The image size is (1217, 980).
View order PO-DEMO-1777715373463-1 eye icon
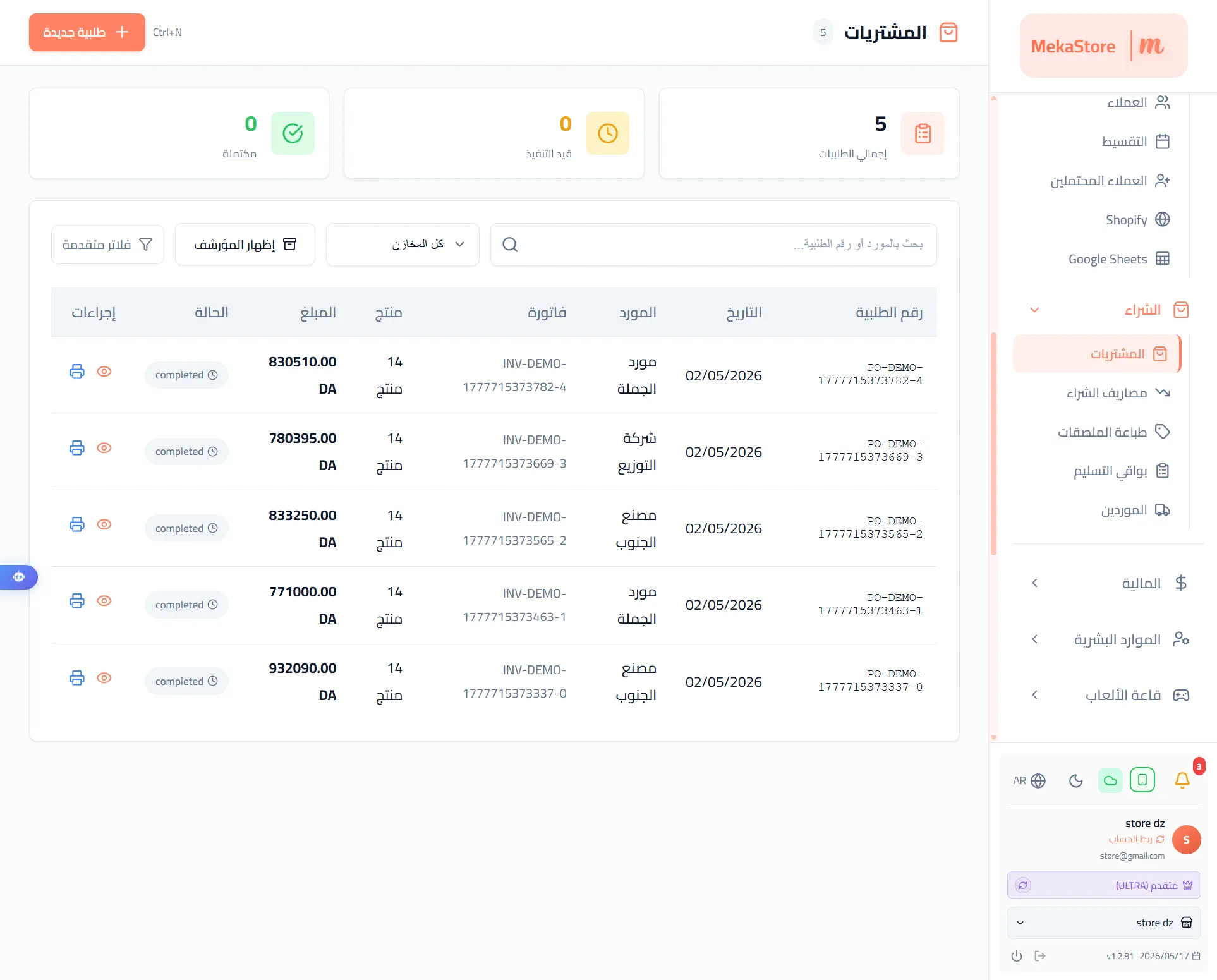(104, 601)
